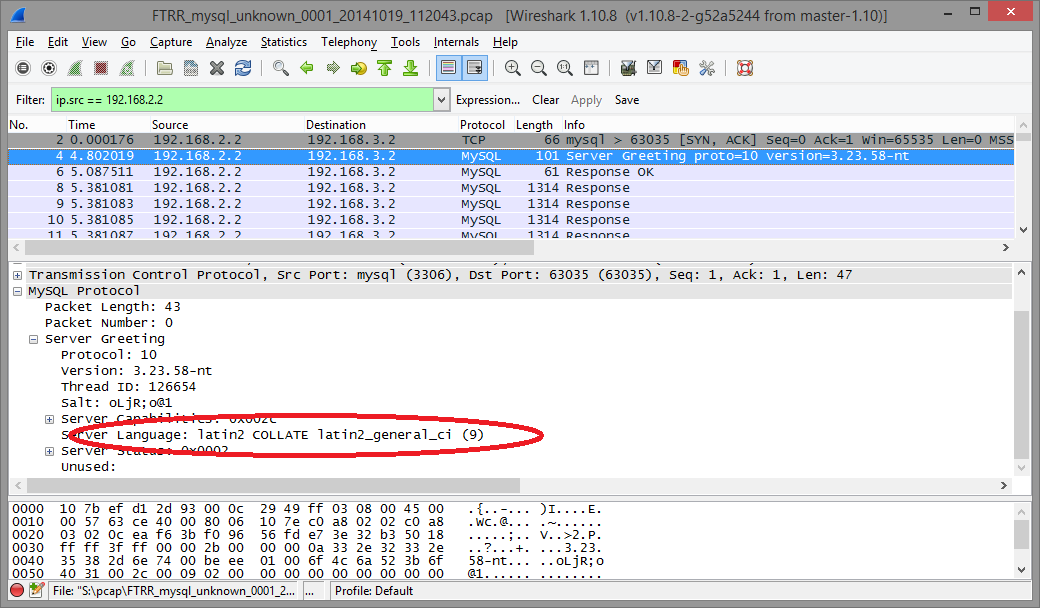Image resolution: width=1040 pixels, height=608 pixels.
Task: Jump to the first packet
Action: (x=384, y=68)
